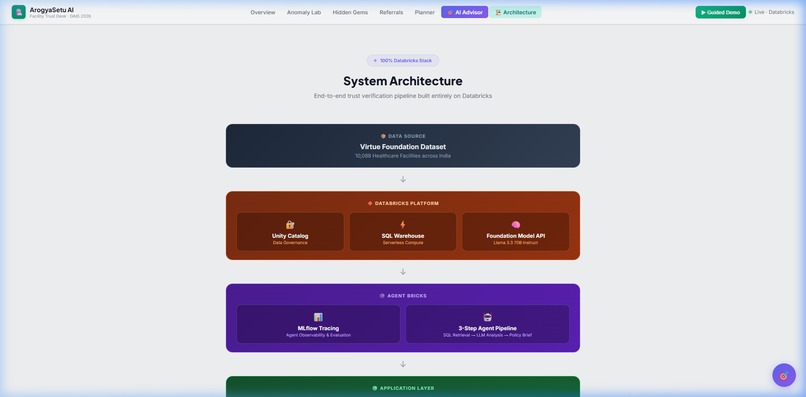Select the Foundation Model API card

tap(516, 232)
